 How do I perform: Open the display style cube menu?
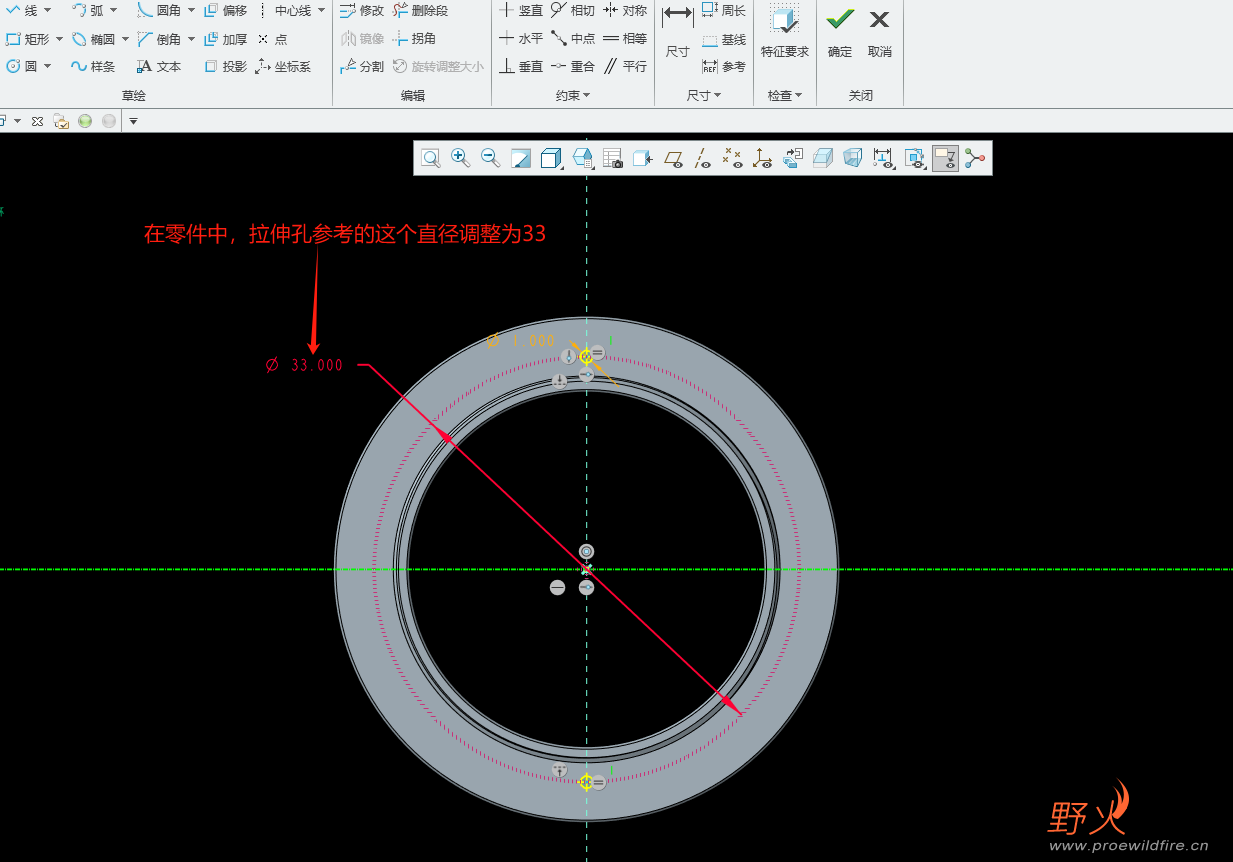[550, 158]
